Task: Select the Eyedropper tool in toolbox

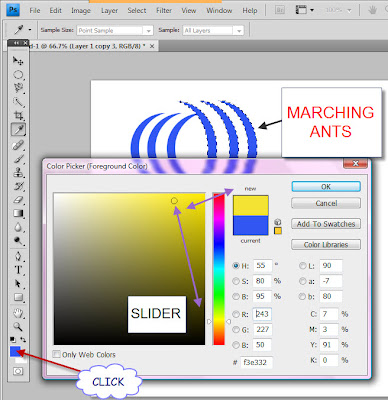Action: [18, 130]
